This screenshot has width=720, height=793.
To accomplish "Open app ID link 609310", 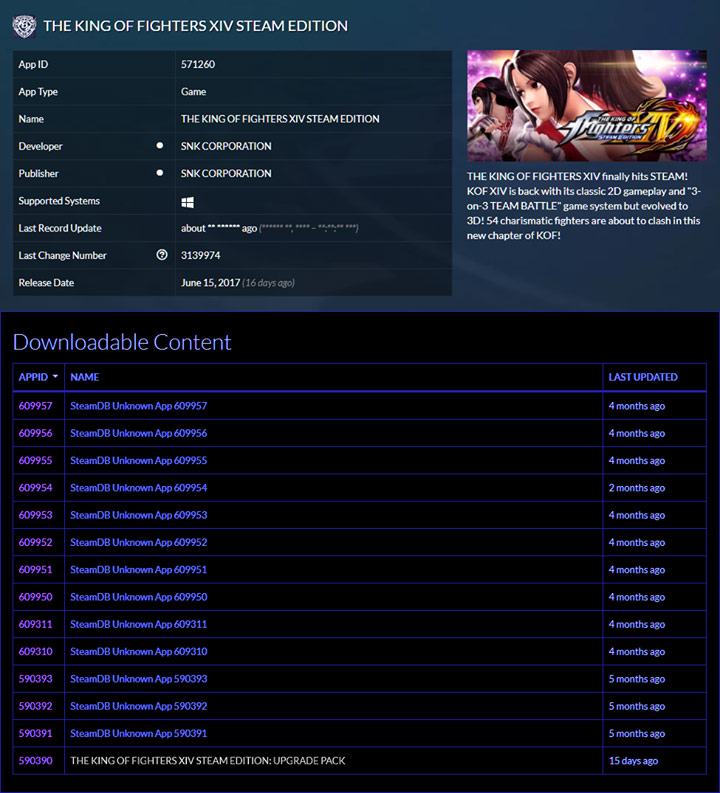I will (35, 652).
